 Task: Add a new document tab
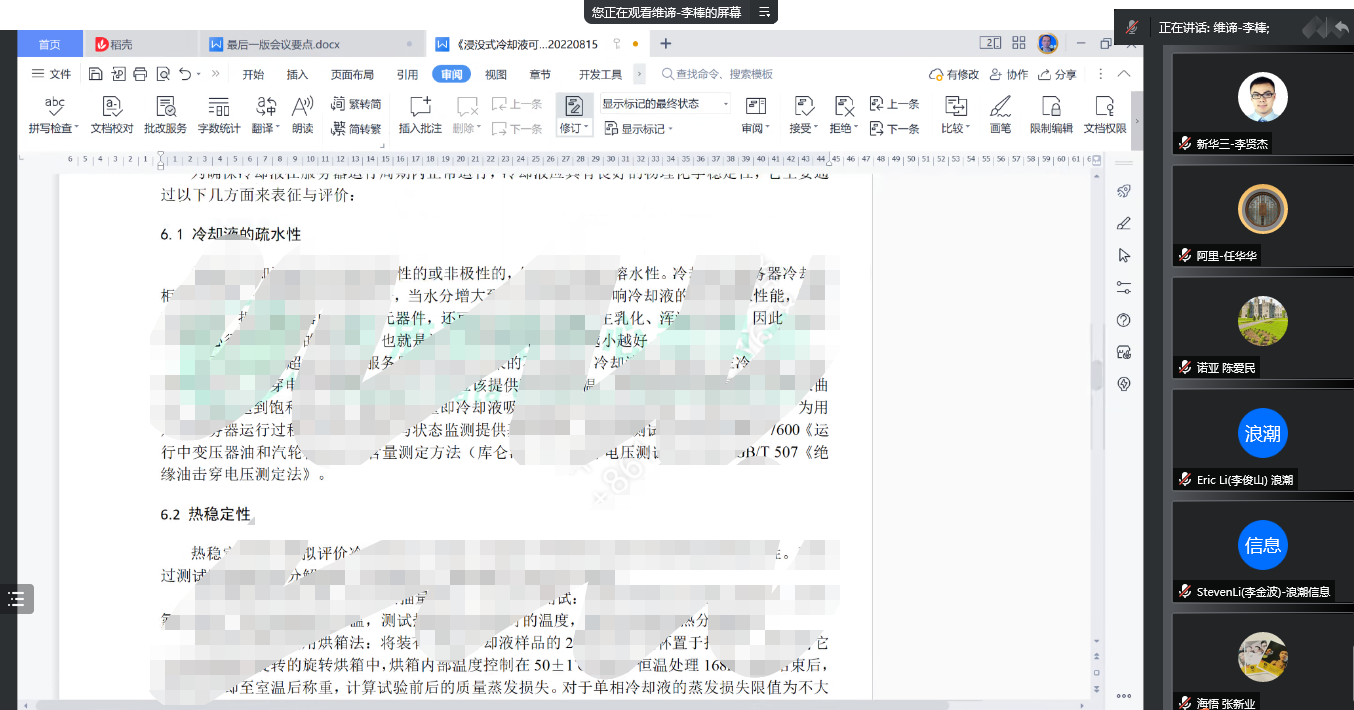[666, 44]
